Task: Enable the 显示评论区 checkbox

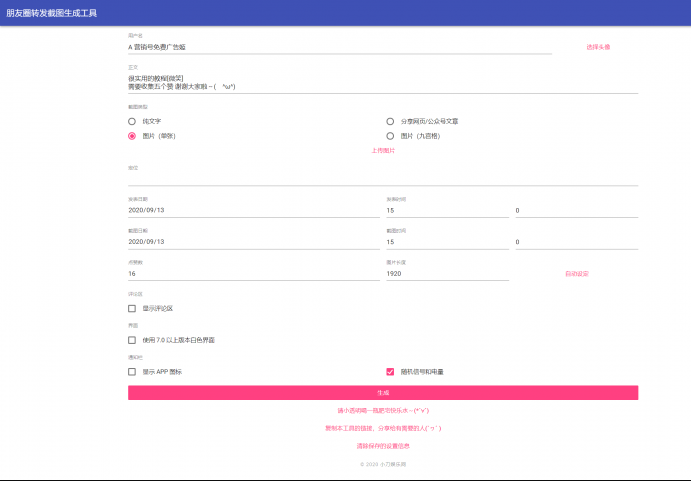Action: pos(132,309)
